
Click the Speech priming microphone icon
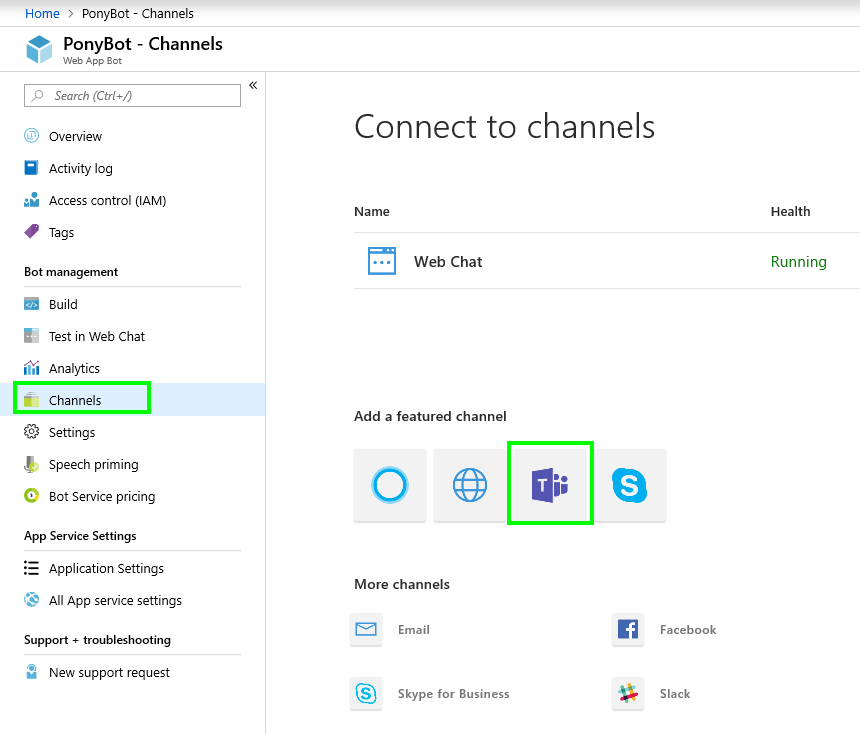(32, 464)
